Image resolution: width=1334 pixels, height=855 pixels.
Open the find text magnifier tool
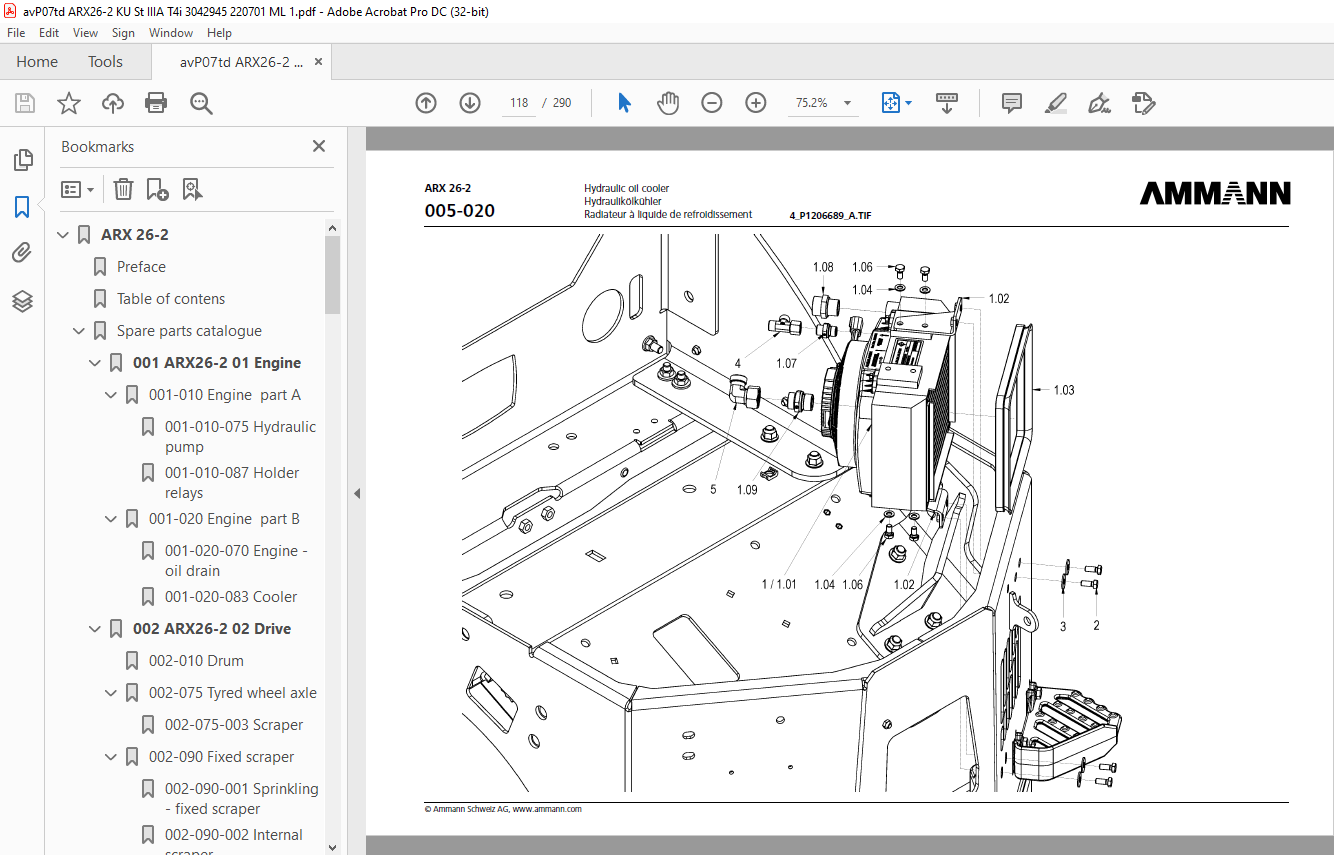click(201, 103)
